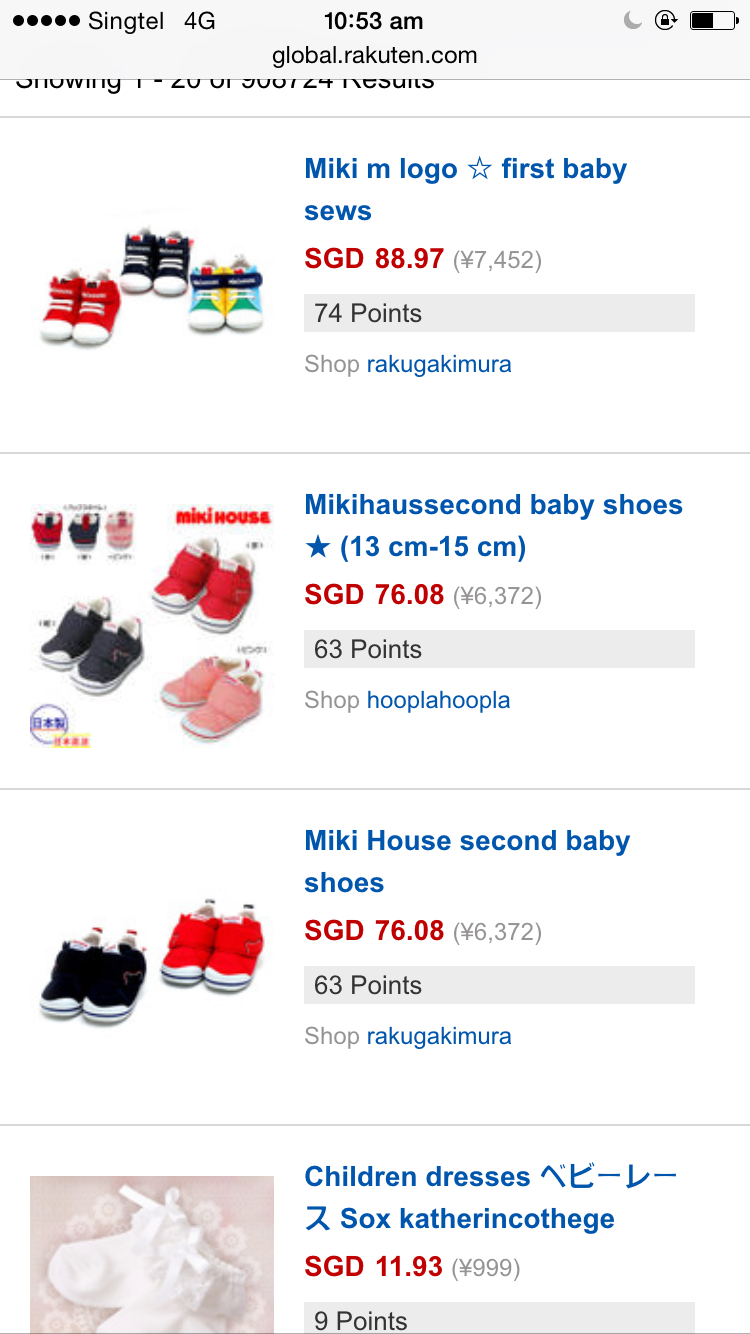Viewport: 750px width, 1334px height.
Task: Tap the white lace socks thumbnail
Action: (x=152, y=1254)
